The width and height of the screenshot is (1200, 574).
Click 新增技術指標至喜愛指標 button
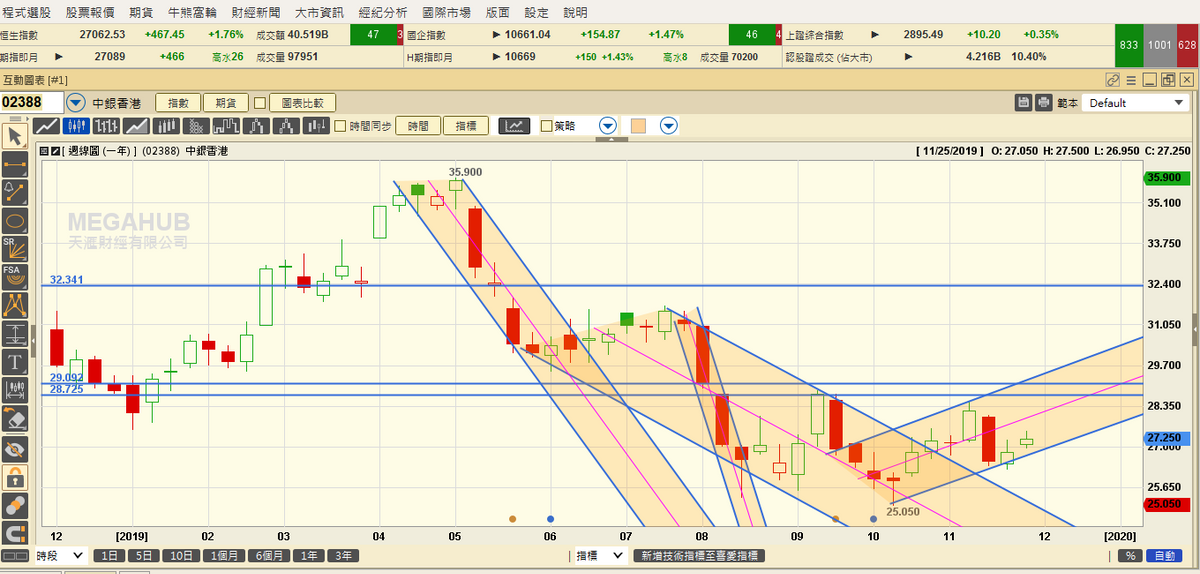699,556
